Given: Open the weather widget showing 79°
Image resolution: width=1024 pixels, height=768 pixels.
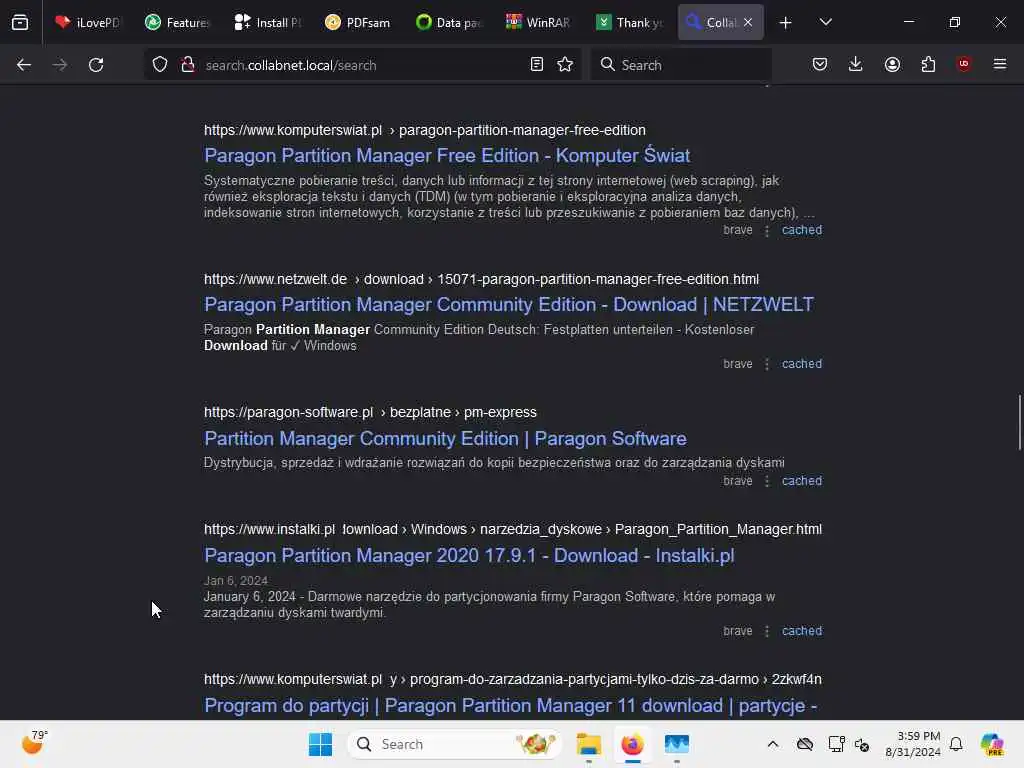Looking at the screenshot, I should pyautogui.click(x=34, y=743).
